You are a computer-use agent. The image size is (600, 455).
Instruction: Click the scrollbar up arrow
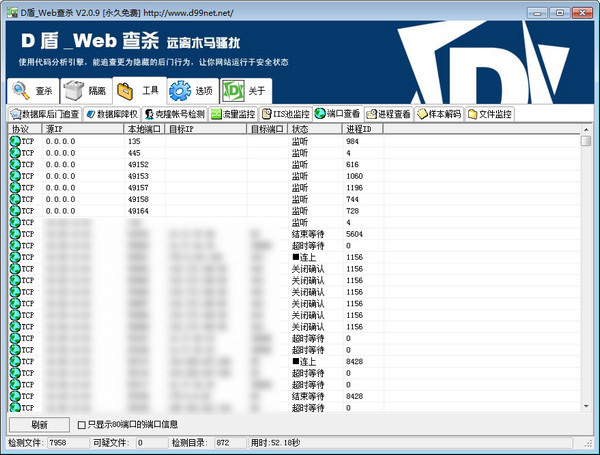tap(586, 129)
